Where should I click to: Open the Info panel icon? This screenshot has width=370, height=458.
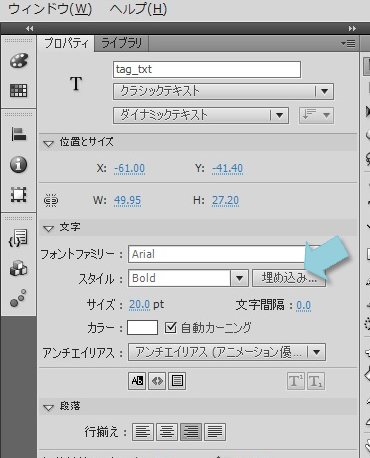pos(19,165)
